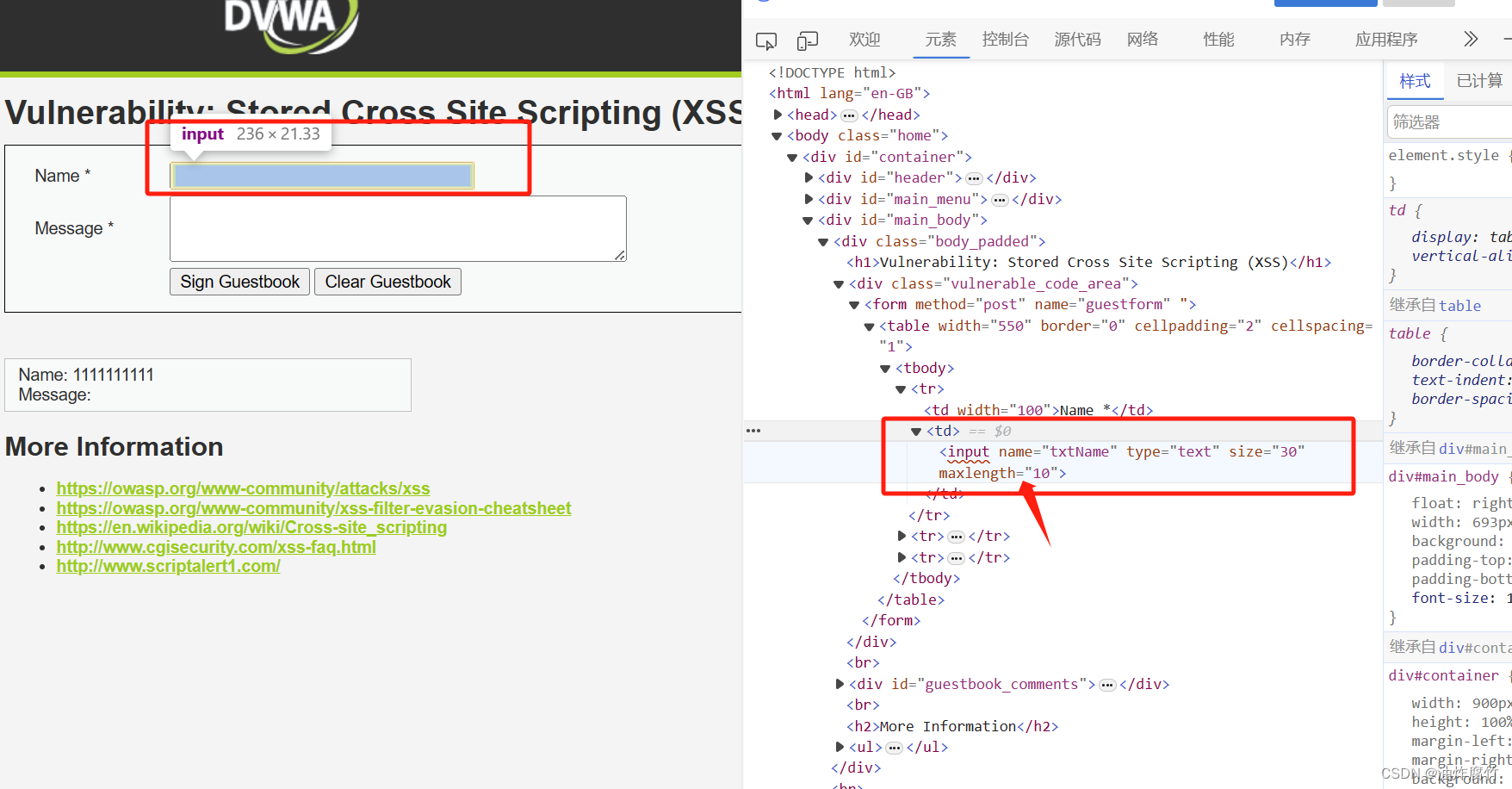Image resolution: width=1512 pixels, height=789 pixels.
Task: Expand guestbook_comments ellipsis badge
Action: click(1107, 685)
